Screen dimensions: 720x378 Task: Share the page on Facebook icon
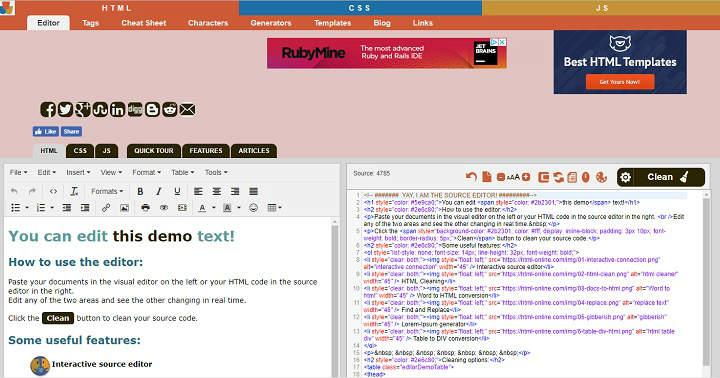click(48, 109)
